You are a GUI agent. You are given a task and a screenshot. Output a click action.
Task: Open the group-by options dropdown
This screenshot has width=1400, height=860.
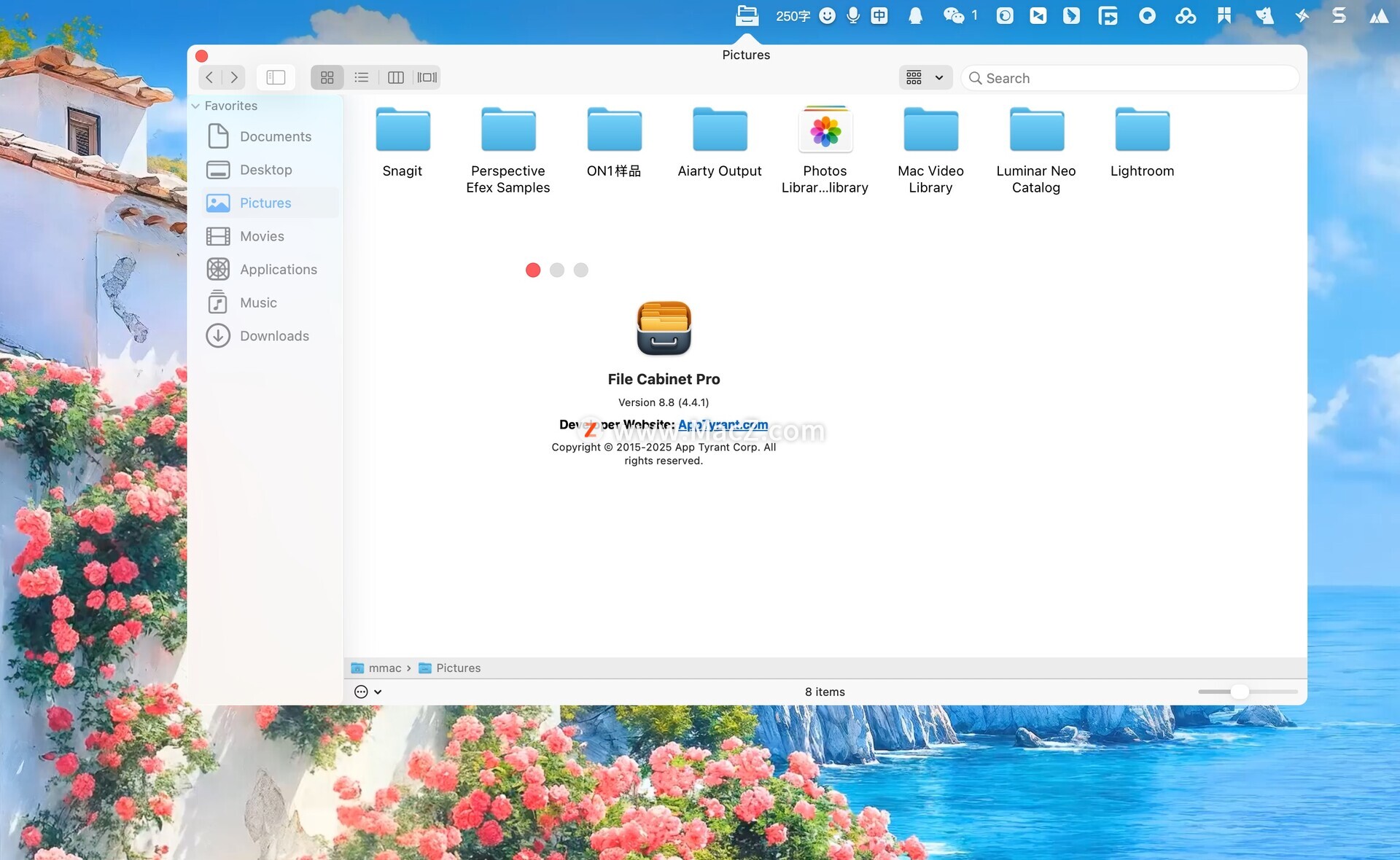[925, 77]
